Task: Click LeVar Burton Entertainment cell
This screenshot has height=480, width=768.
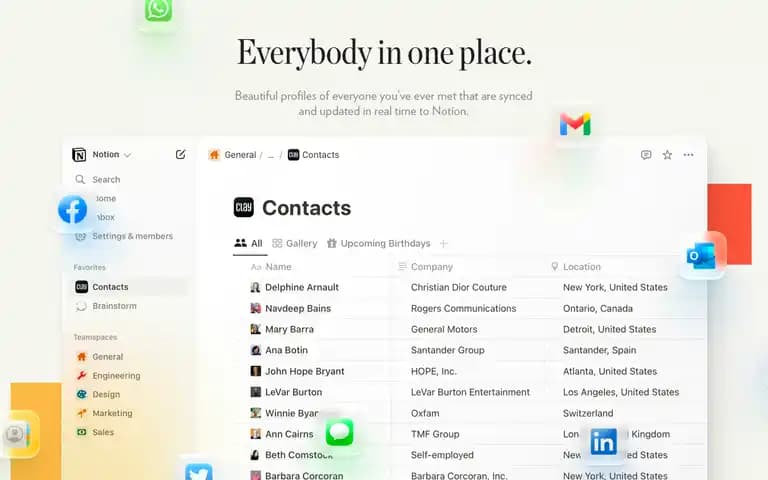Action: click(470, 392)
